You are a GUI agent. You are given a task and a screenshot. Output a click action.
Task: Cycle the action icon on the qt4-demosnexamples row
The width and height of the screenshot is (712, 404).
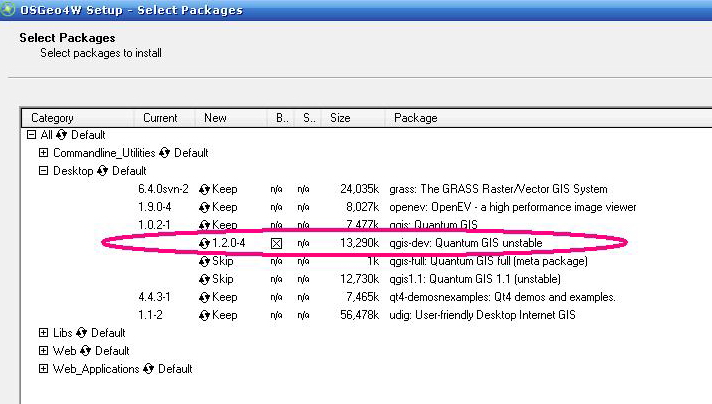204,297
